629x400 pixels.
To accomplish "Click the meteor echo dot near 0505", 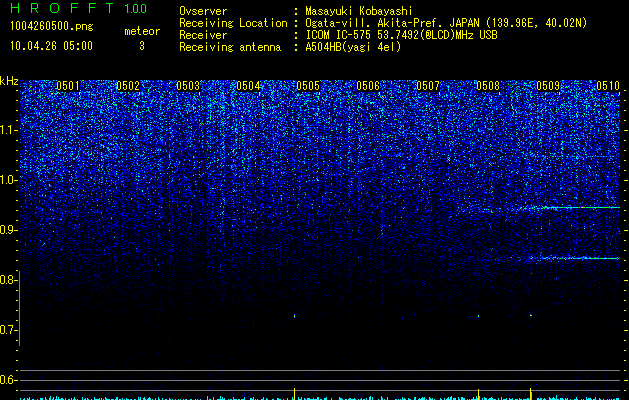I will tap(294, 316).
